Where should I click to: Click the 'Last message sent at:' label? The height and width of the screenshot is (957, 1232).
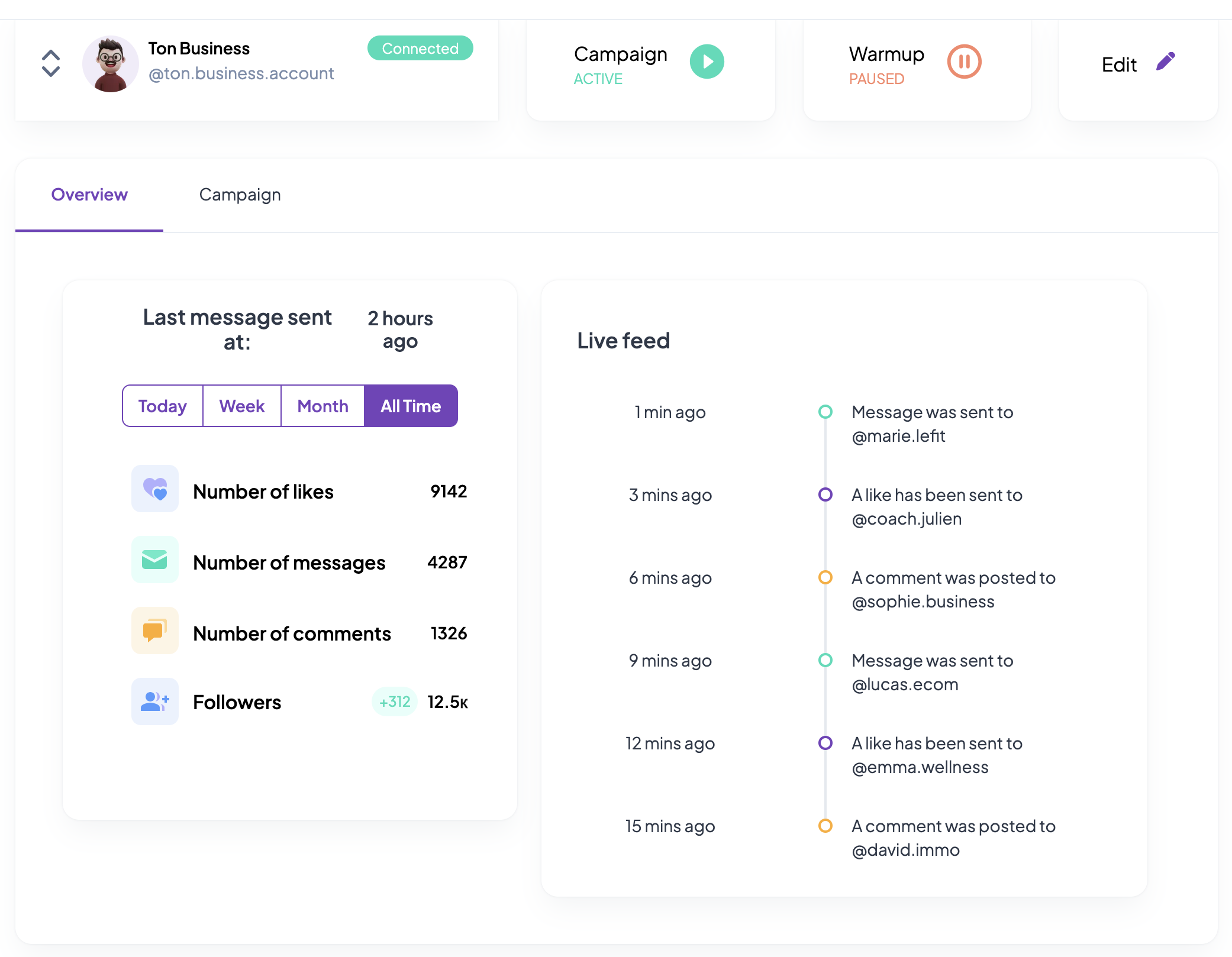click(x=237, y=329)
